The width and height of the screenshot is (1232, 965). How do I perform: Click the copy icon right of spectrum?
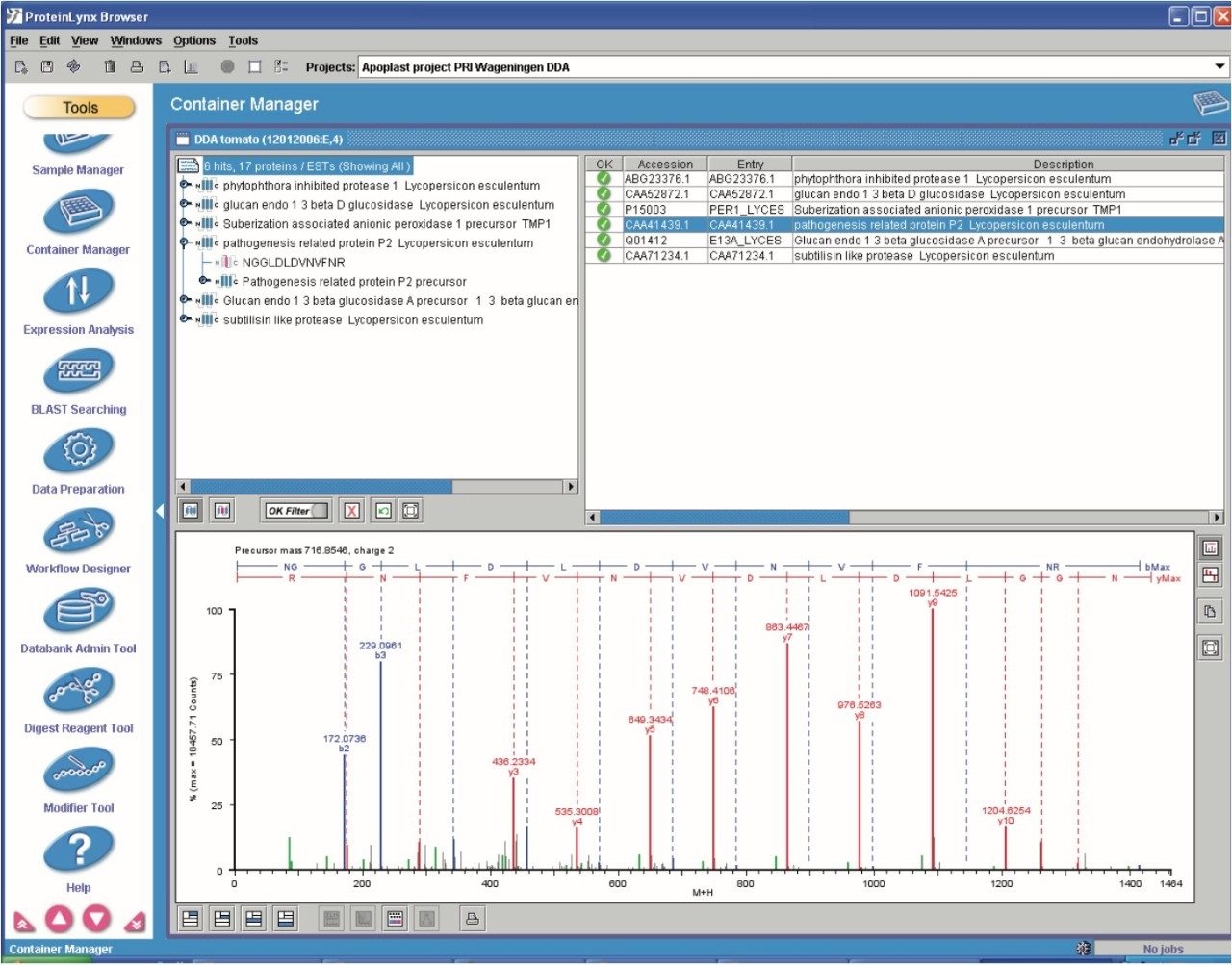(1210, 611)
